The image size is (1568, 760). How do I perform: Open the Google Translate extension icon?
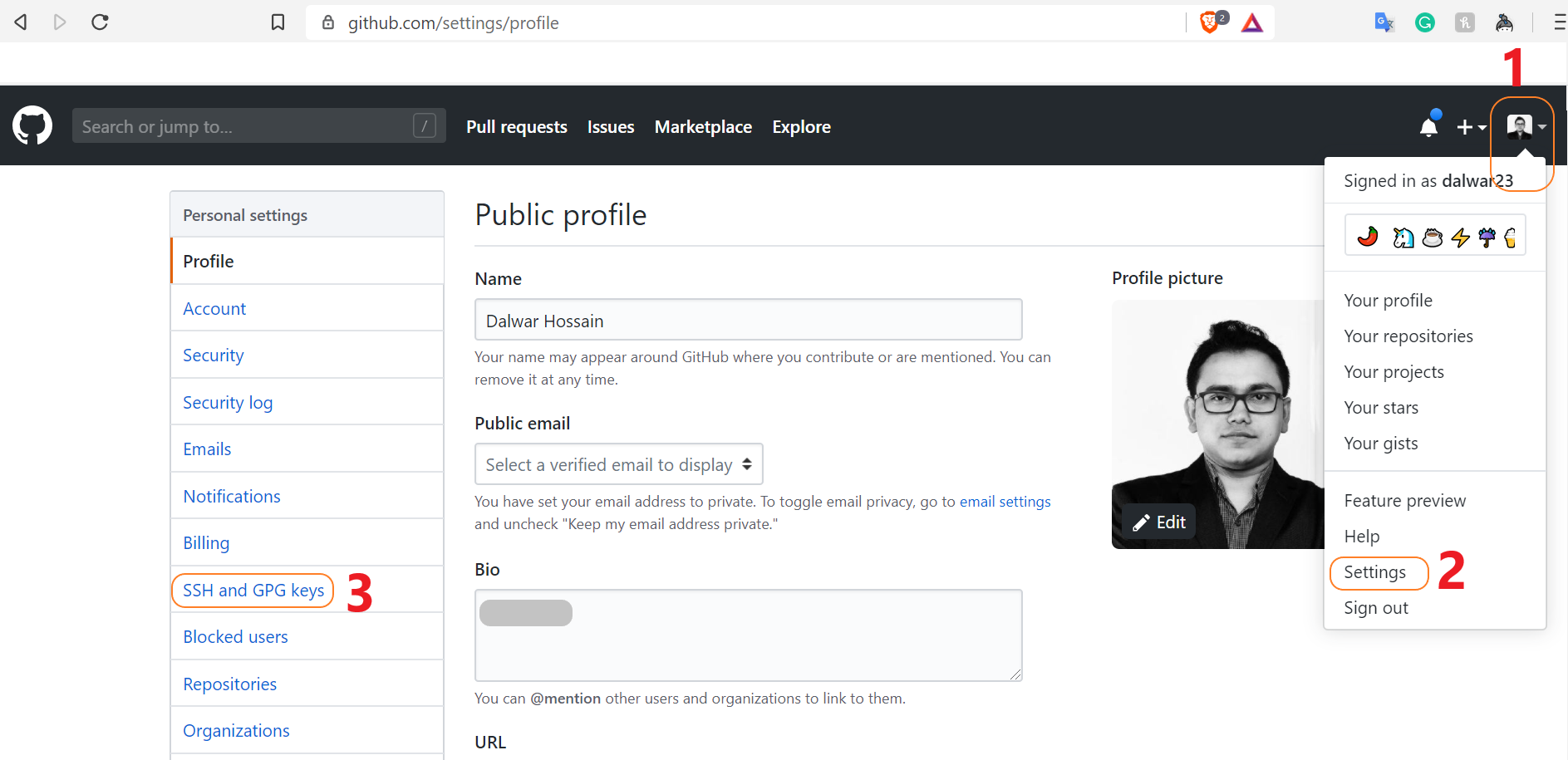click(x=1384, y=22)
